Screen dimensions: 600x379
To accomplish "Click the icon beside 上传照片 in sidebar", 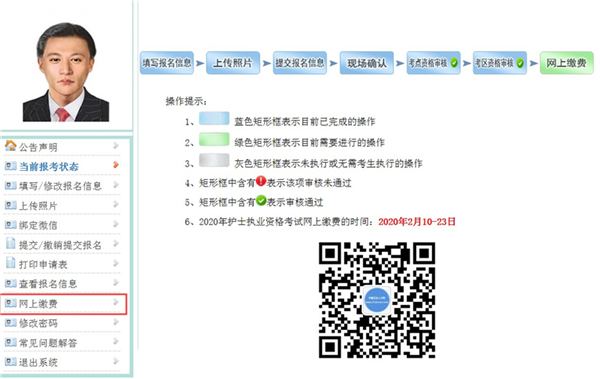I will pyautogui.click(x=10, y=205).
